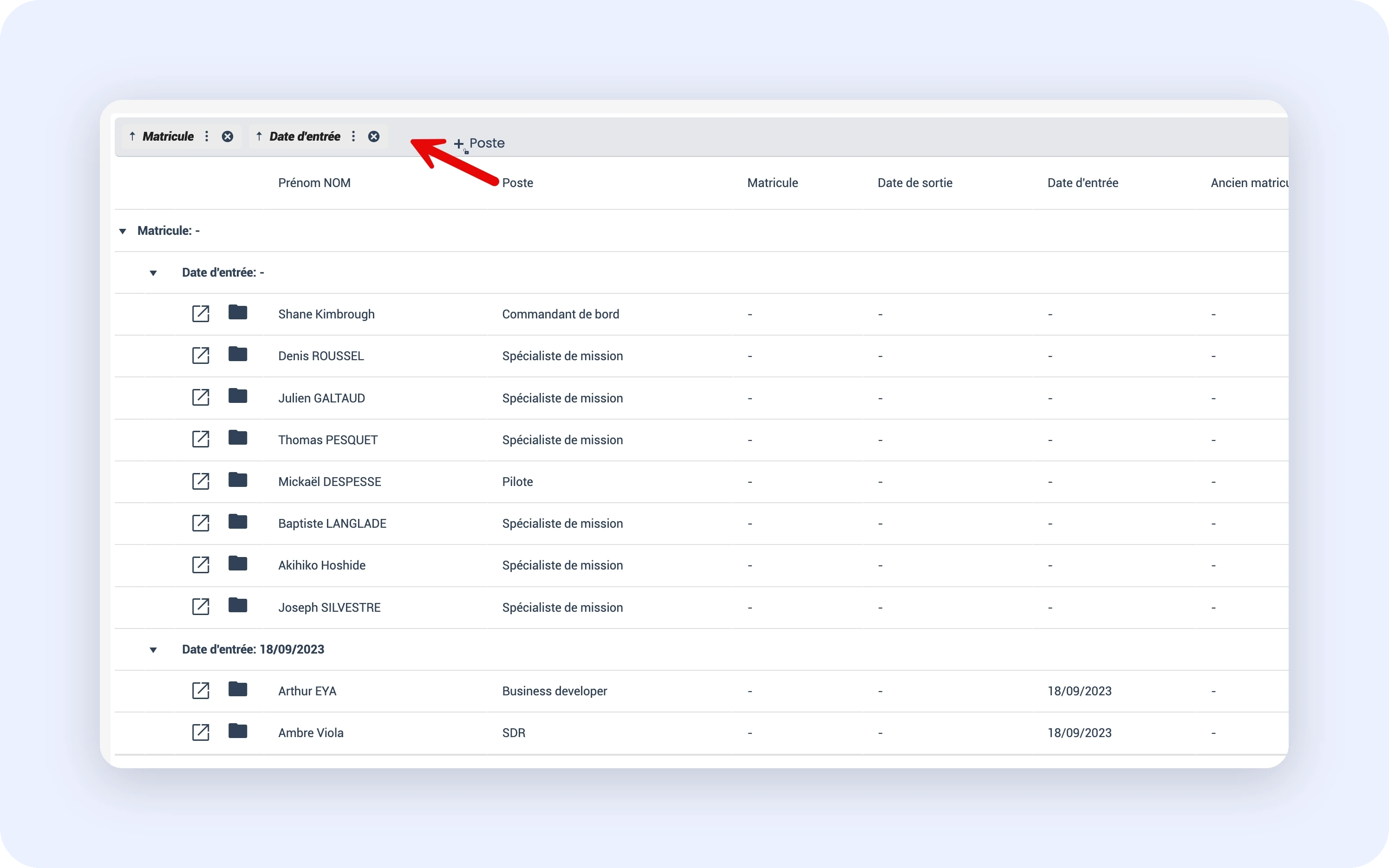Select the "Business developer" cell
The width and height of the screenshot is (1389, 868).
click(554, 691)
